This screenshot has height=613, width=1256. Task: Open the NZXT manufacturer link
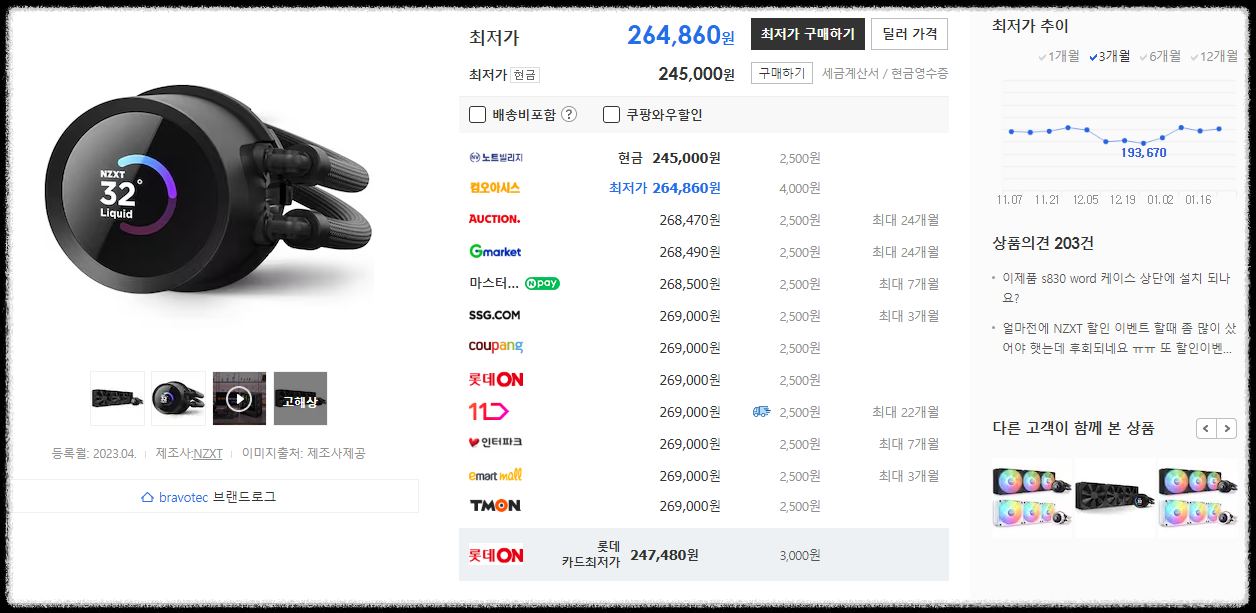208,453
